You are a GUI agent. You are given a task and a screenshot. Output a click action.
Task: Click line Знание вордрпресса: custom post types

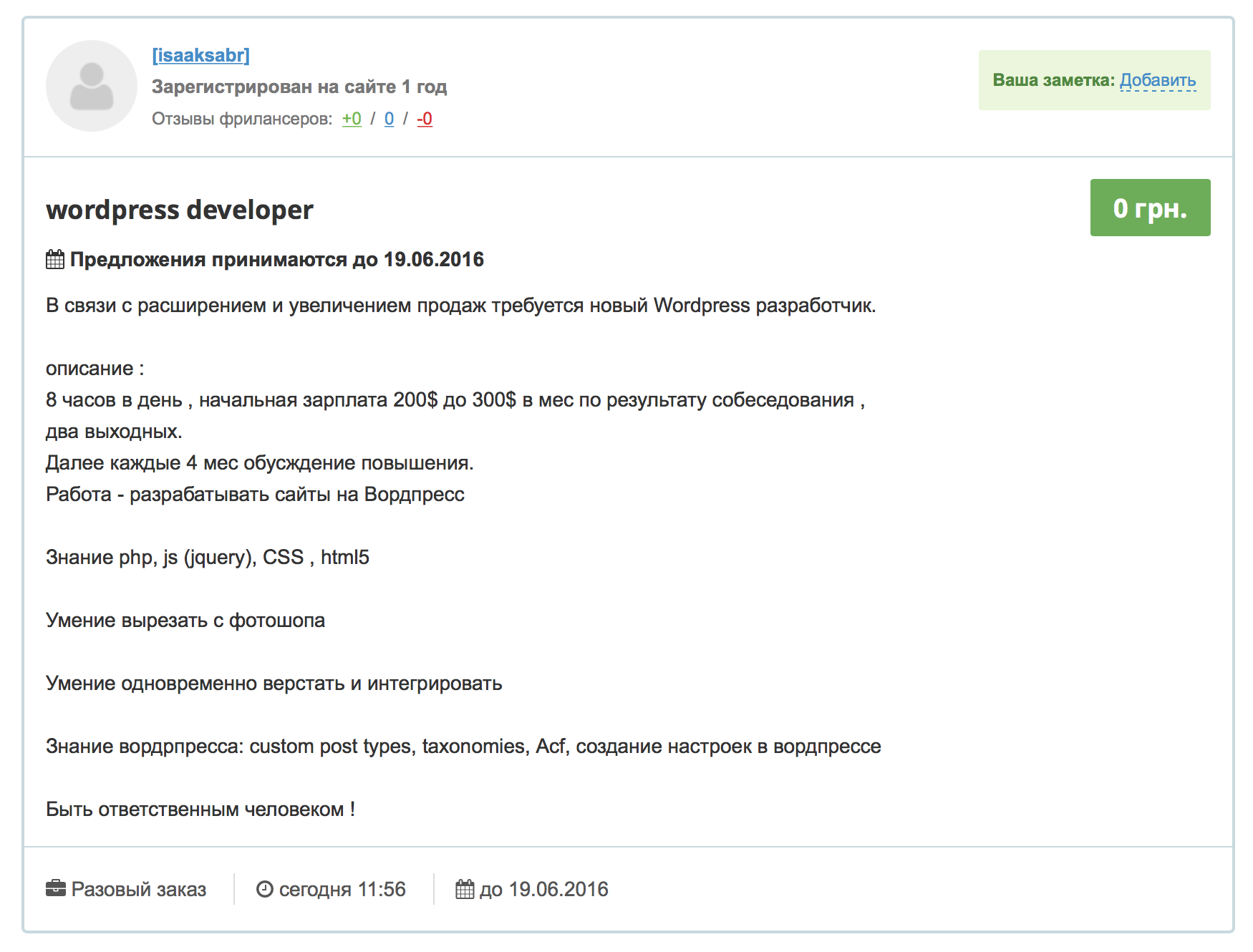pyautogui.click(x=463, y=746)
